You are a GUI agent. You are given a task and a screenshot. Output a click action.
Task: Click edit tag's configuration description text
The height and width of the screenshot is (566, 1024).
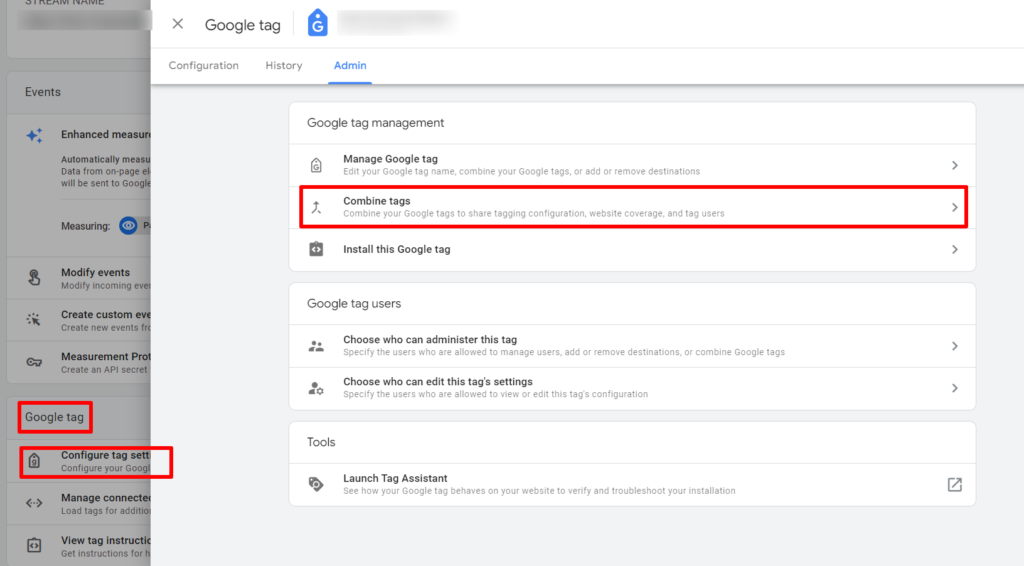point(495,394)
